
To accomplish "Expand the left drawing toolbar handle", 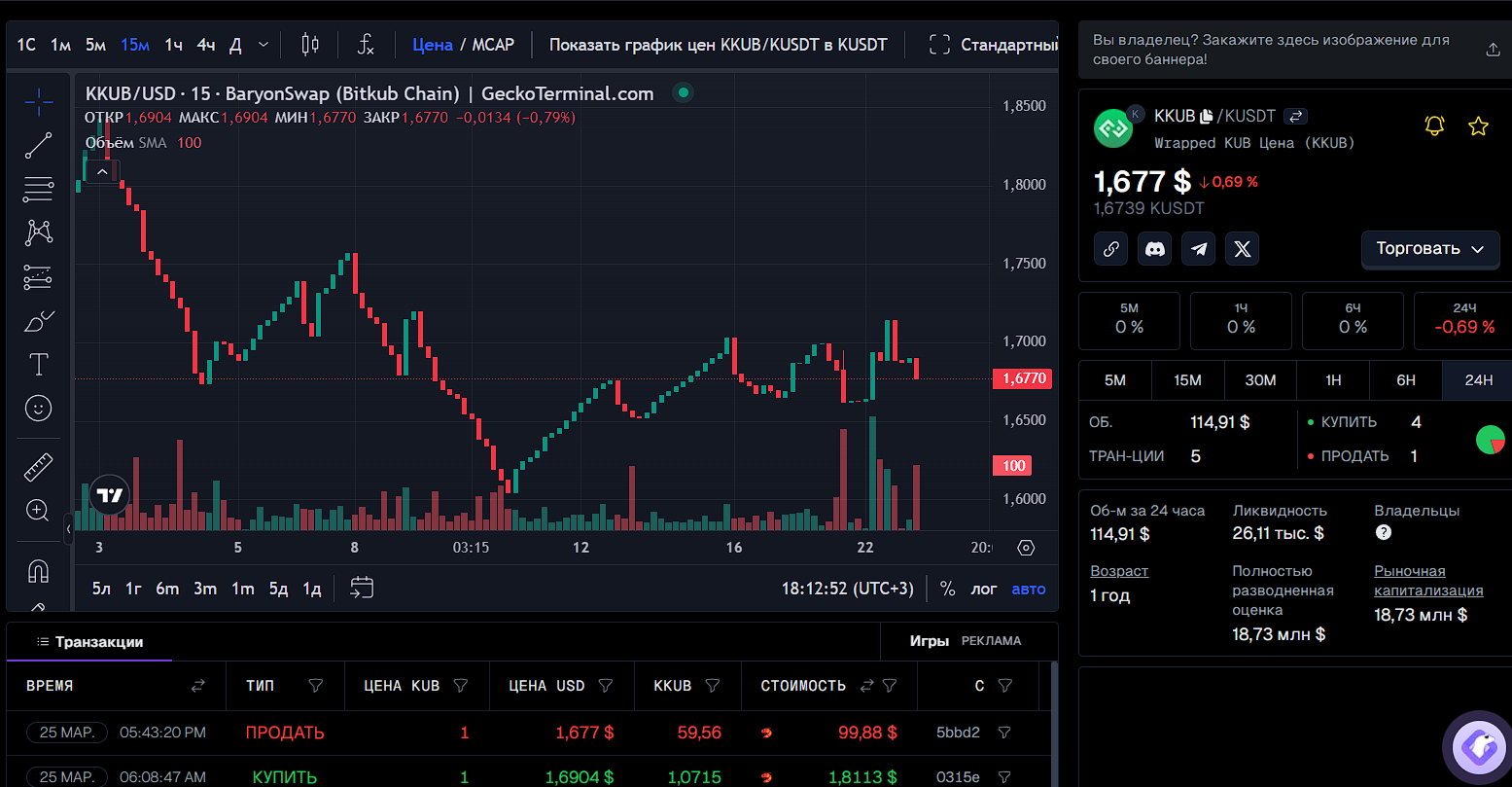I will click(x=68, y=529).
